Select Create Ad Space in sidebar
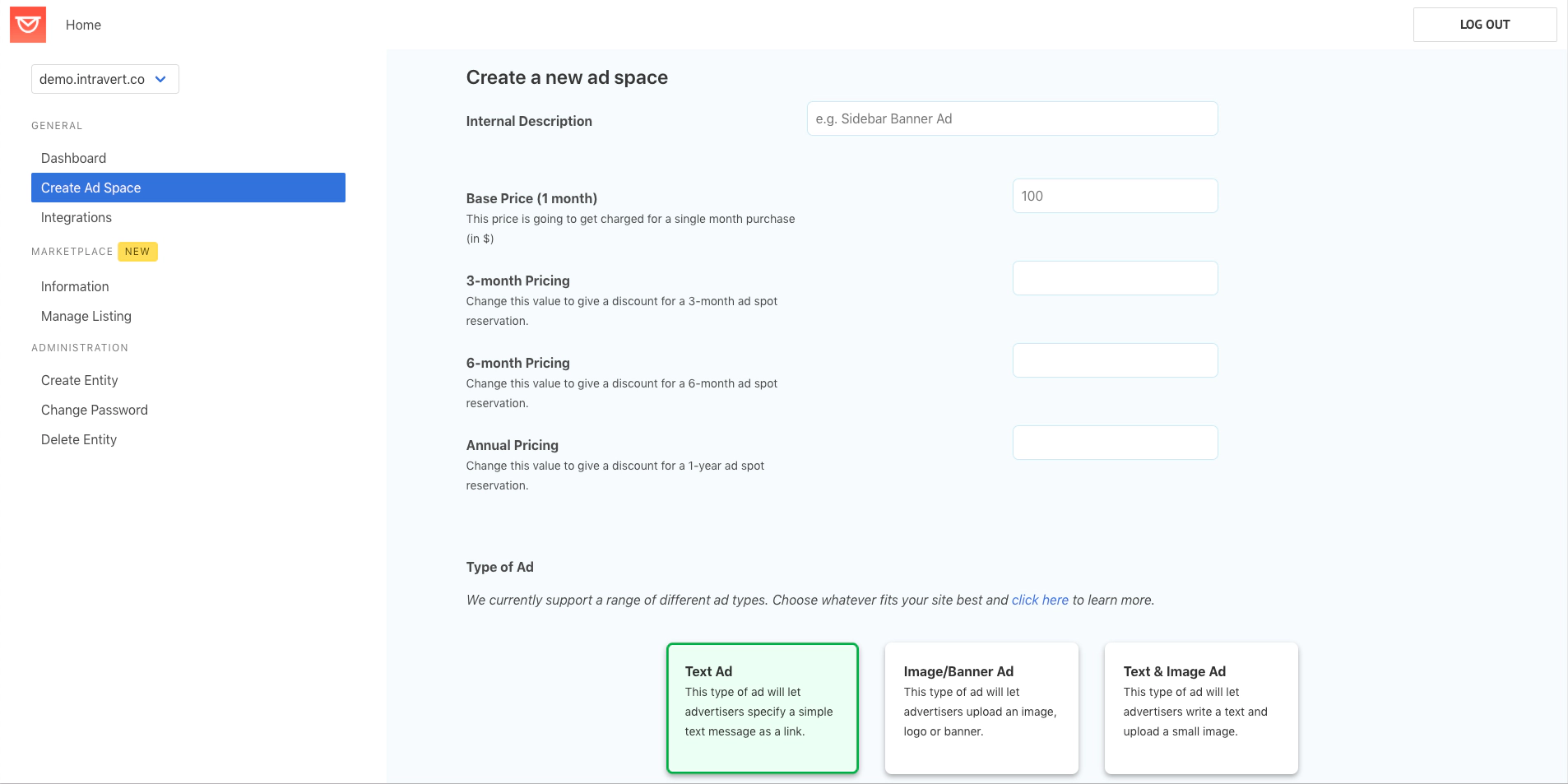Screen dimensions: 1568x784 (188, 188)
